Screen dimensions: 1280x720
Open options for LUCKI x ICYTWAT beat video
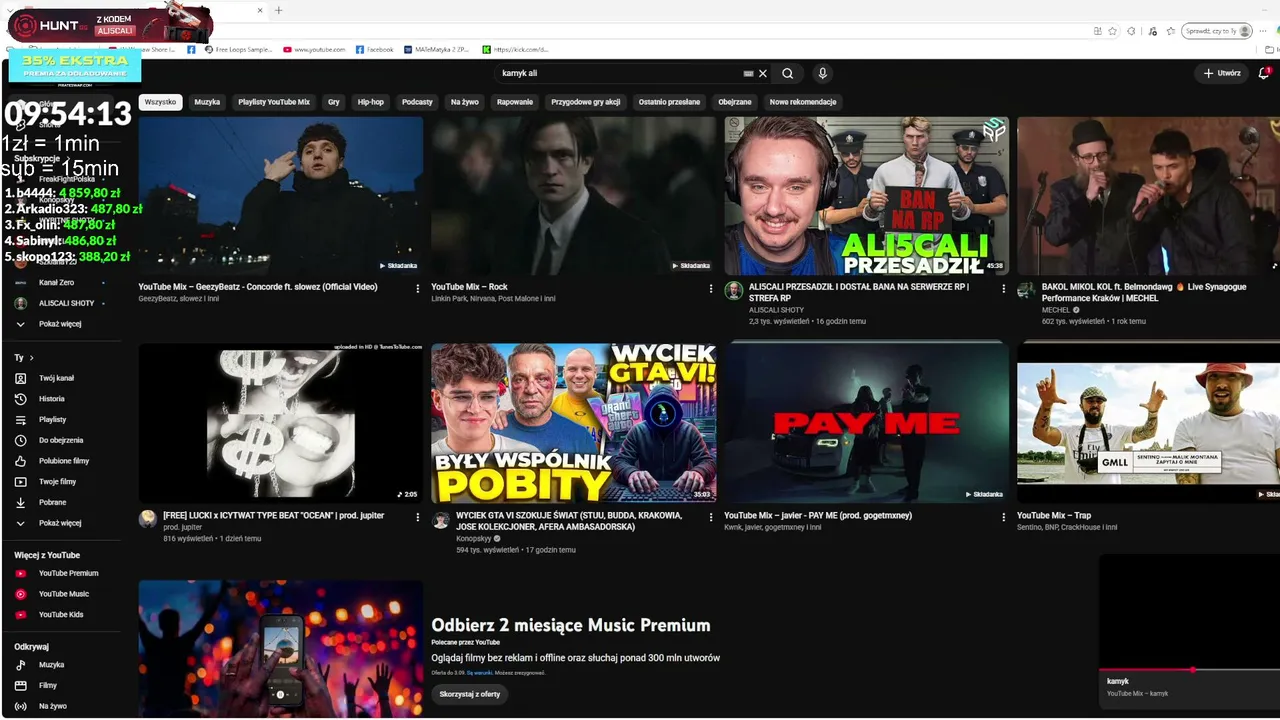point(418,517)
